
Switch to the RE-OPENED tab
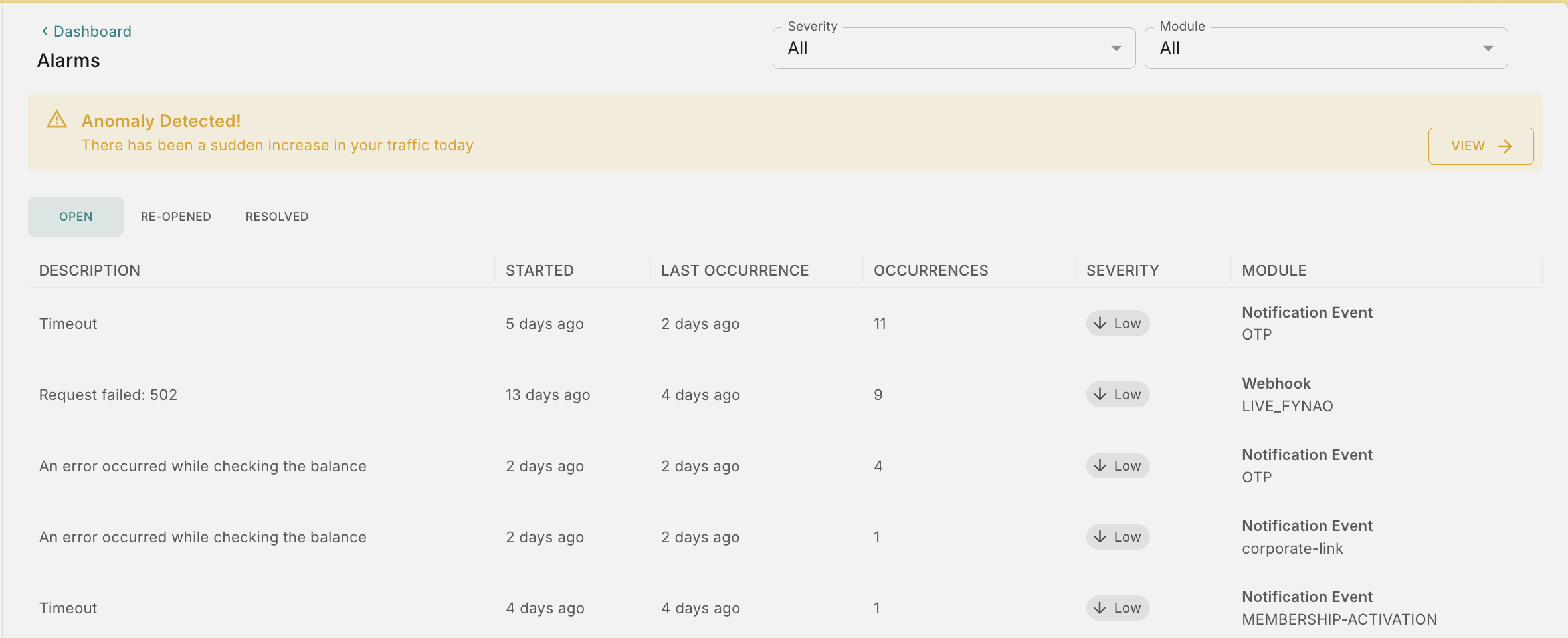tap(176, 217)
